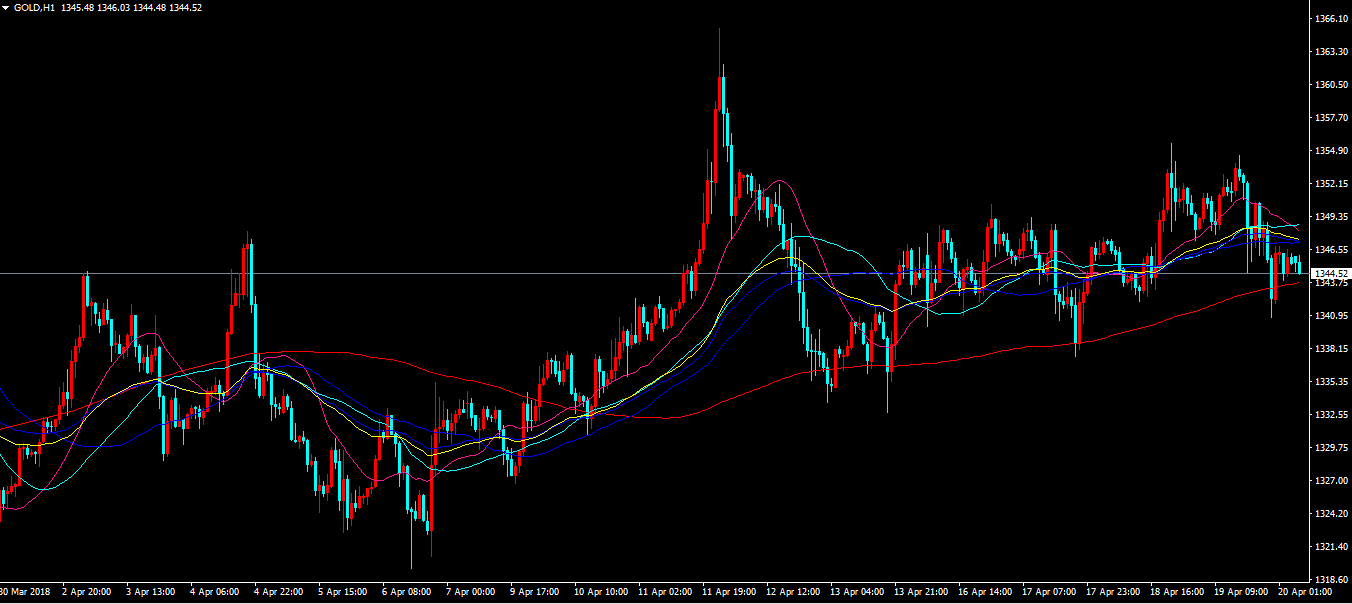The height and width of the screenshot is (604, 1352).
Task: Click the 30 Mar 2018 date label
Action: click(x=23, y=592)
